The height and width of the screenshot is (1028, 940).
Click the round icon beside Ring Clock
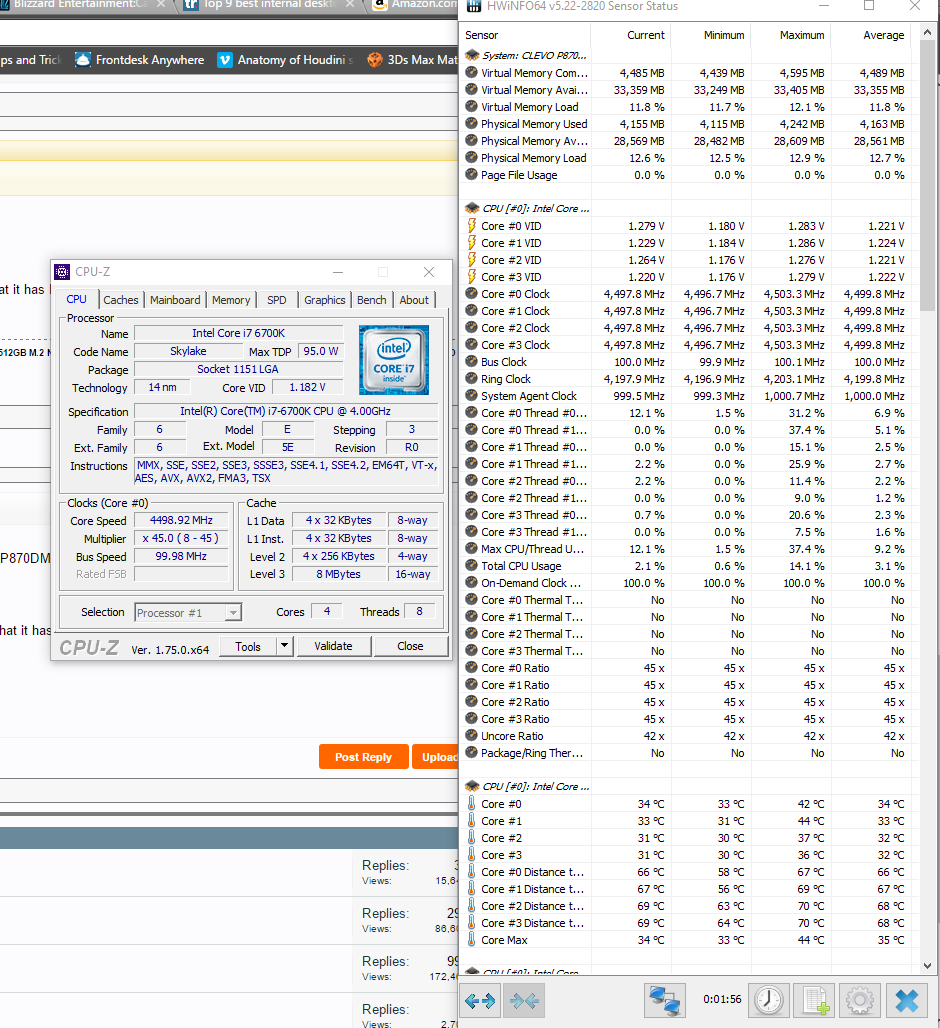(x=471, y=378)
